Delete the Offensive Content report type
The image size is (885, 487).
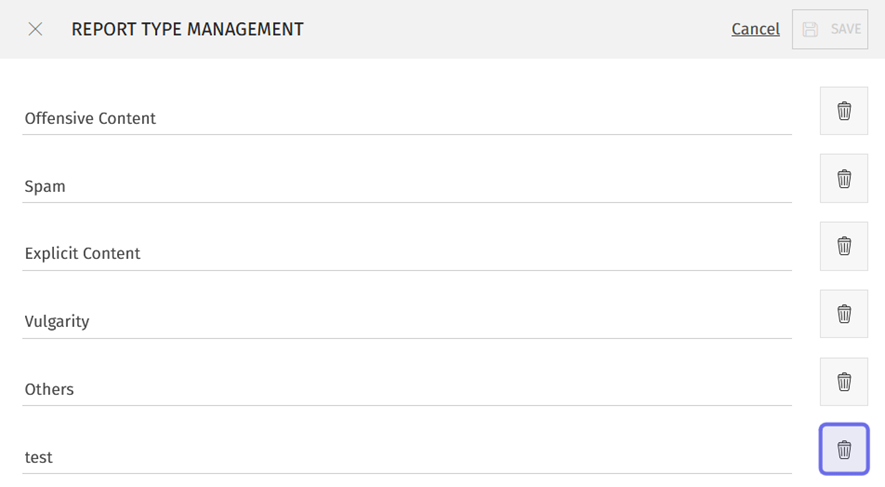(x=844, y=111)
